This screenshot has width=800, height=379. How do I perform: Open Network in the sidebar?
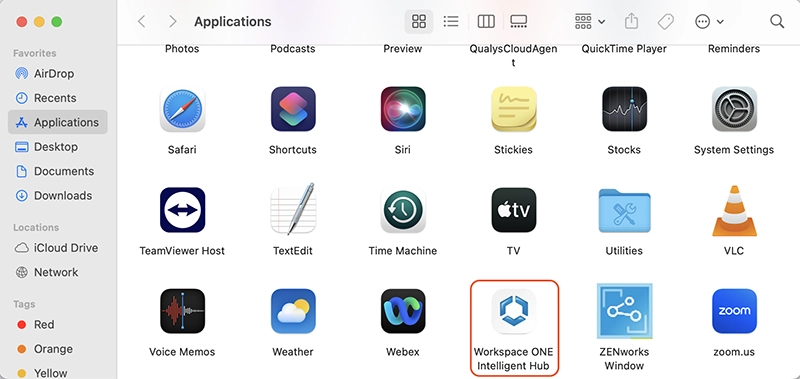[x=58, y=272]
